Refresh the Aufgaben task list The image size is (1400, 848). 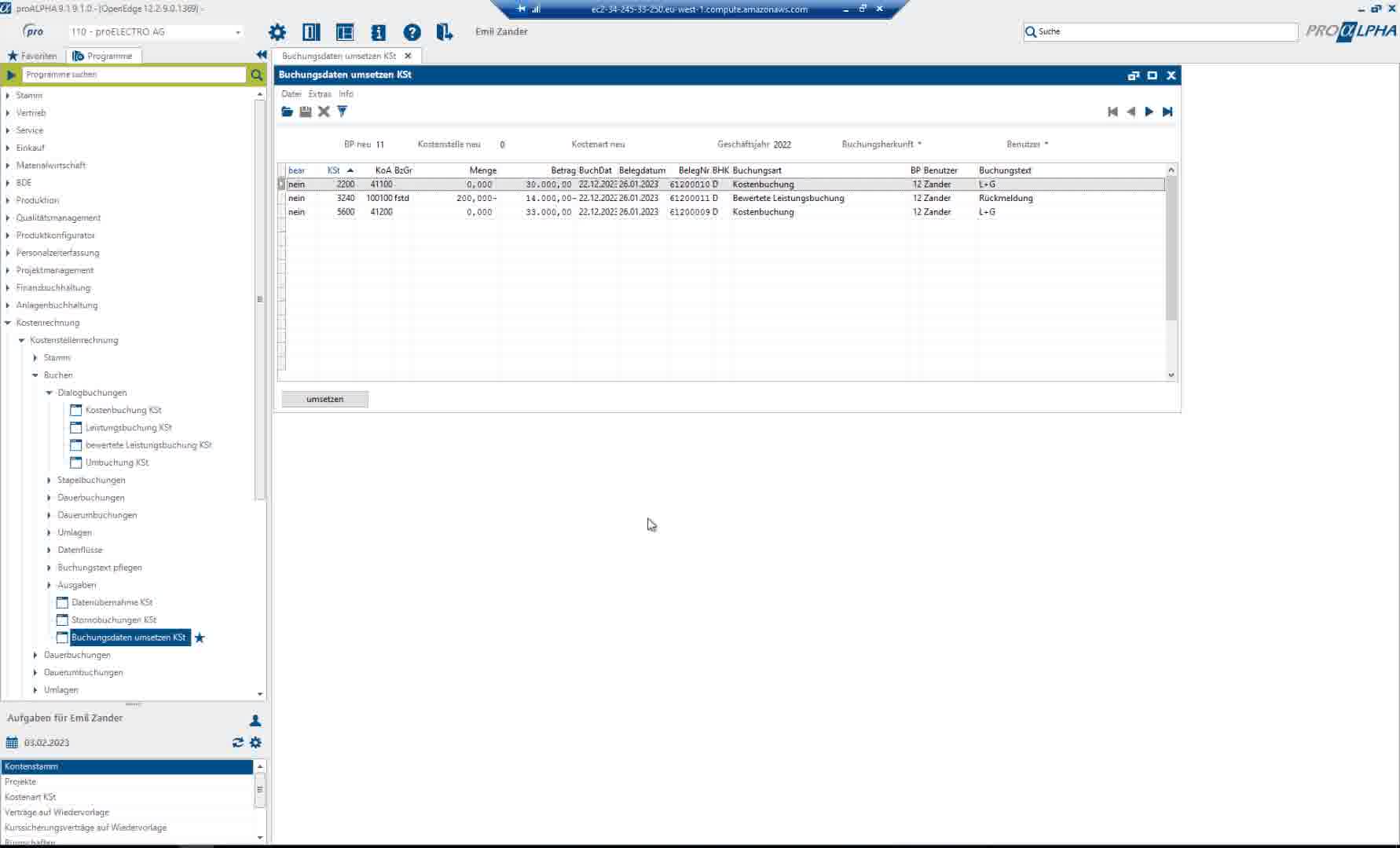point(237,742)
